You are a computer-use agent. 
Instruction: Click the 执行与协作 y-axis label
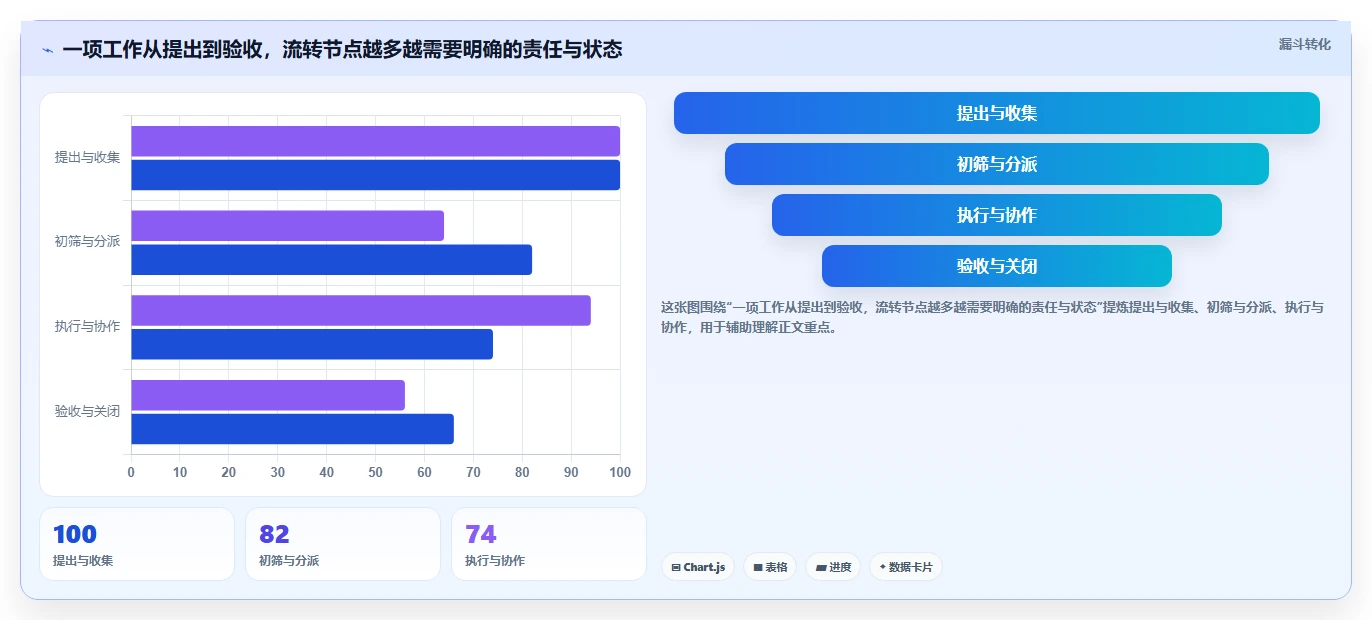tap(87, 326)
